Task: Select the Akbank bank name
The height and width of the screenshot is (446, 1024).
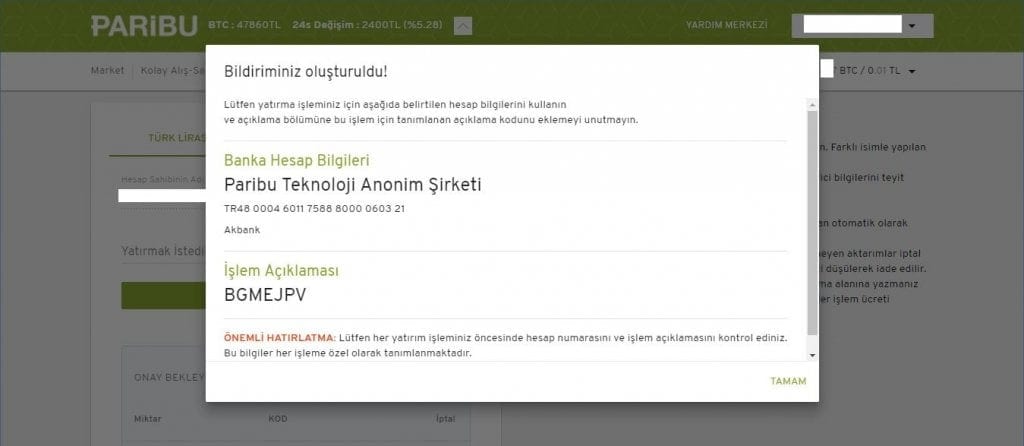Action: [242, 231]
